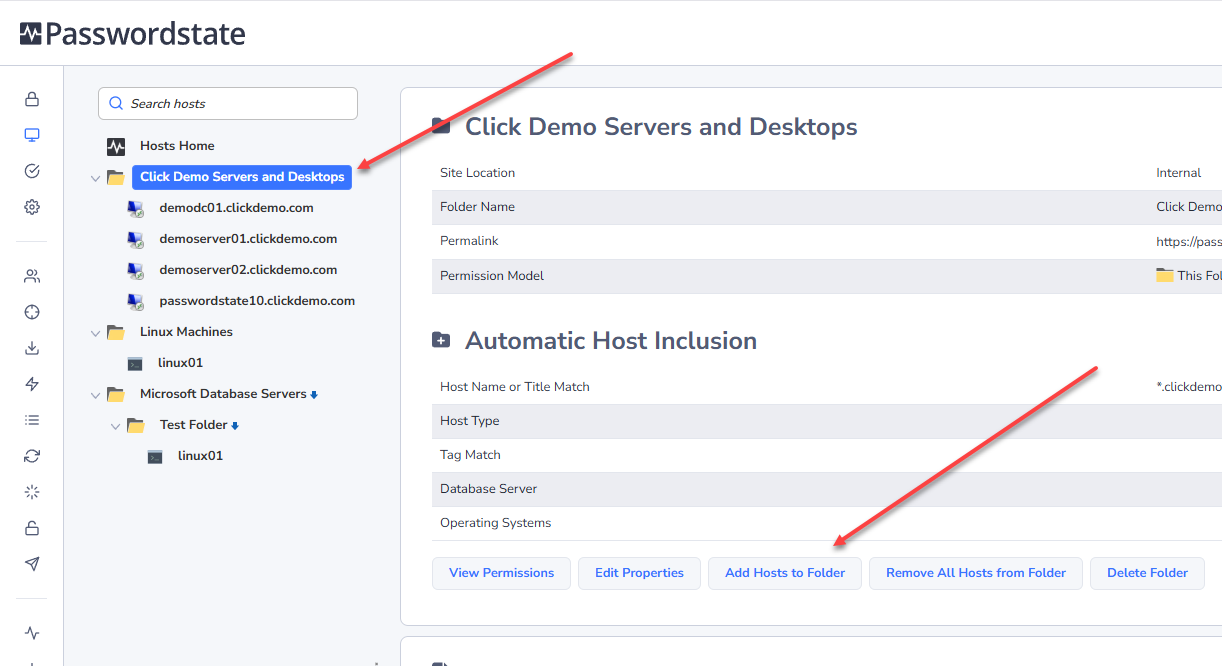Image resolution: width=1222 pixels, height=666 pixels.
Task: Click magnifier icon in Search hosts box
Action: point(116,104)
